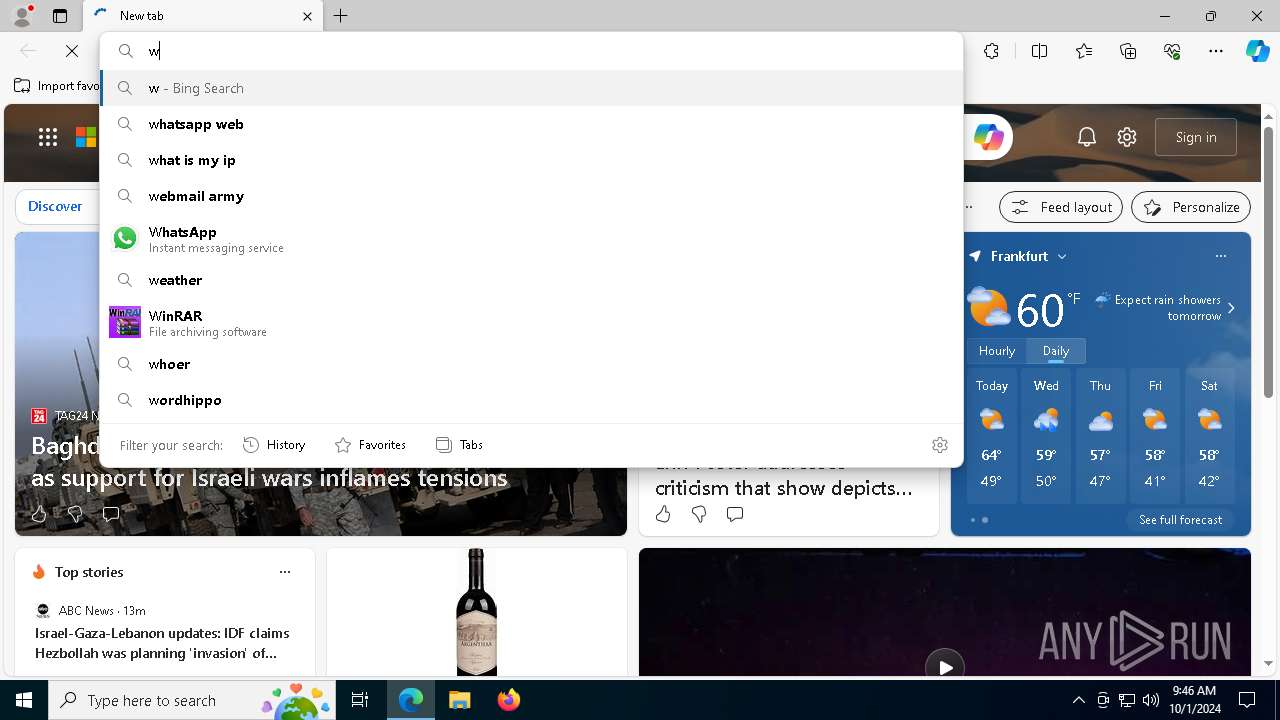Open Microsoft Edge from the taskbar
This screenshot has height=720, width=1280.
[x=411, y=700]
